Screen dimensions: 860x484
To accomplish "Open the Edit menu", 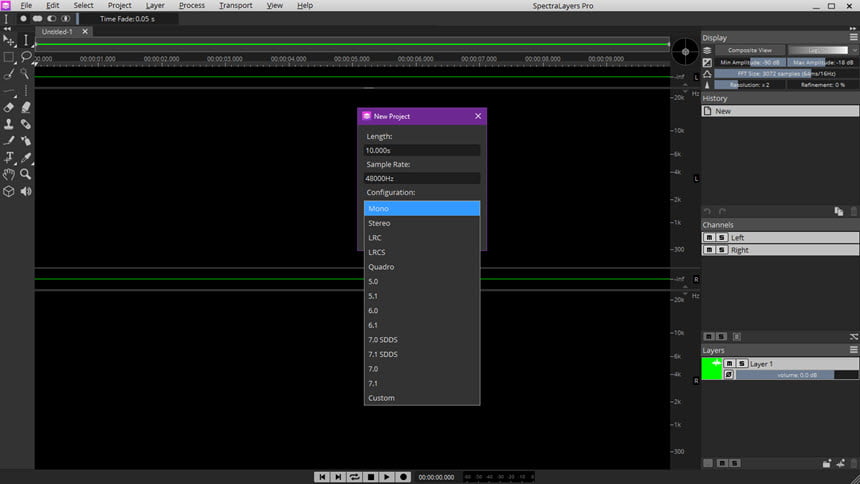I will (53, 5).
